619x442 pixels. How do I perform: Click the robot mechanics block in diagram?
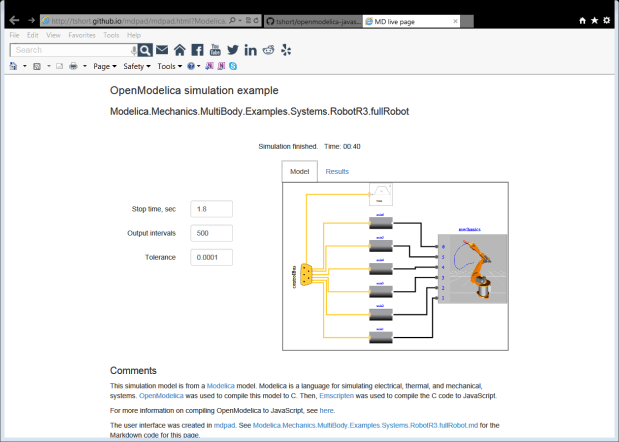pyautogui.click(x=472, y=268)
